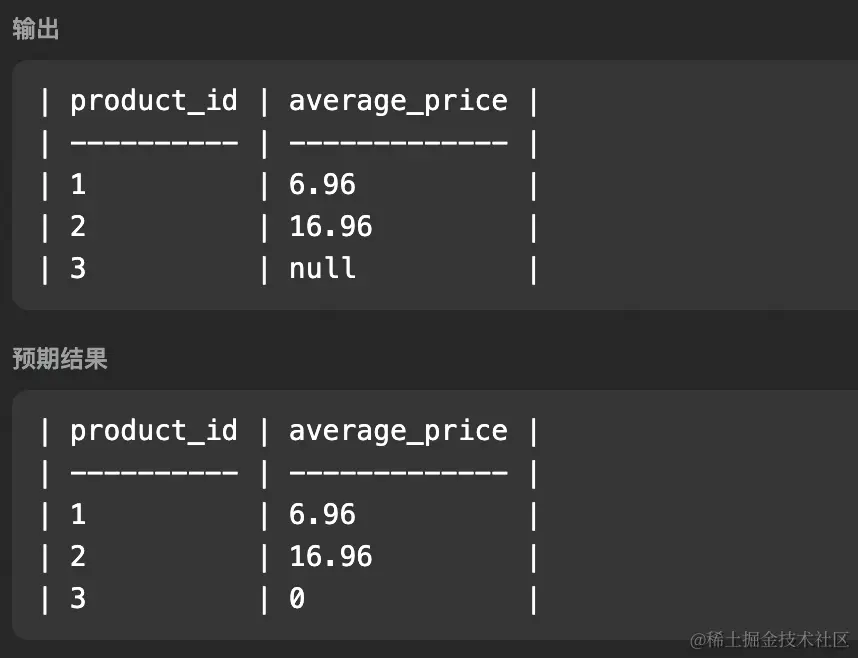
Task: Select product_id header in output table
Action: (154, 101)
